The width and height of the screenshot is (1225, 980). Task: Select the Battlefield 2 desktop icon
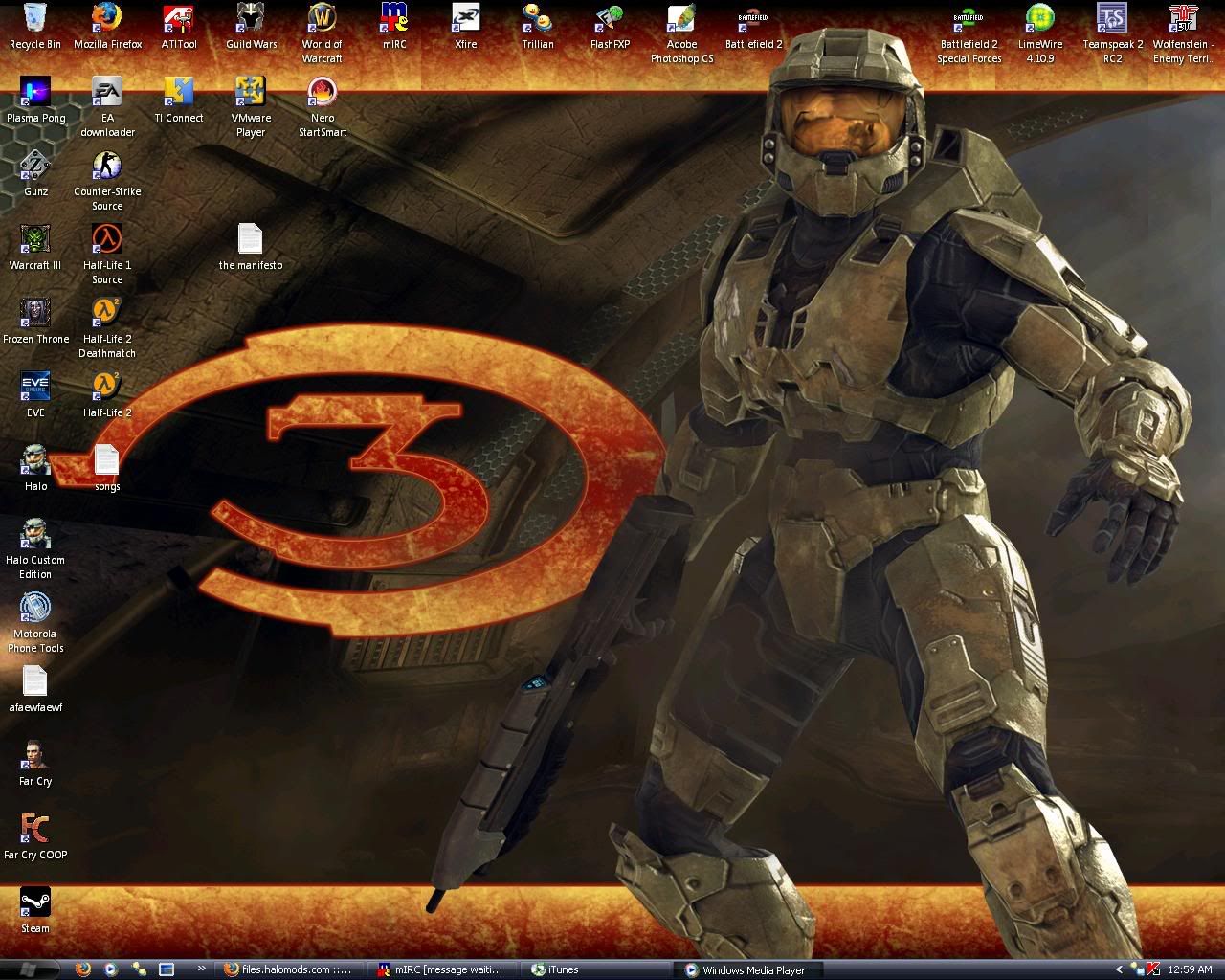(753, 26)
